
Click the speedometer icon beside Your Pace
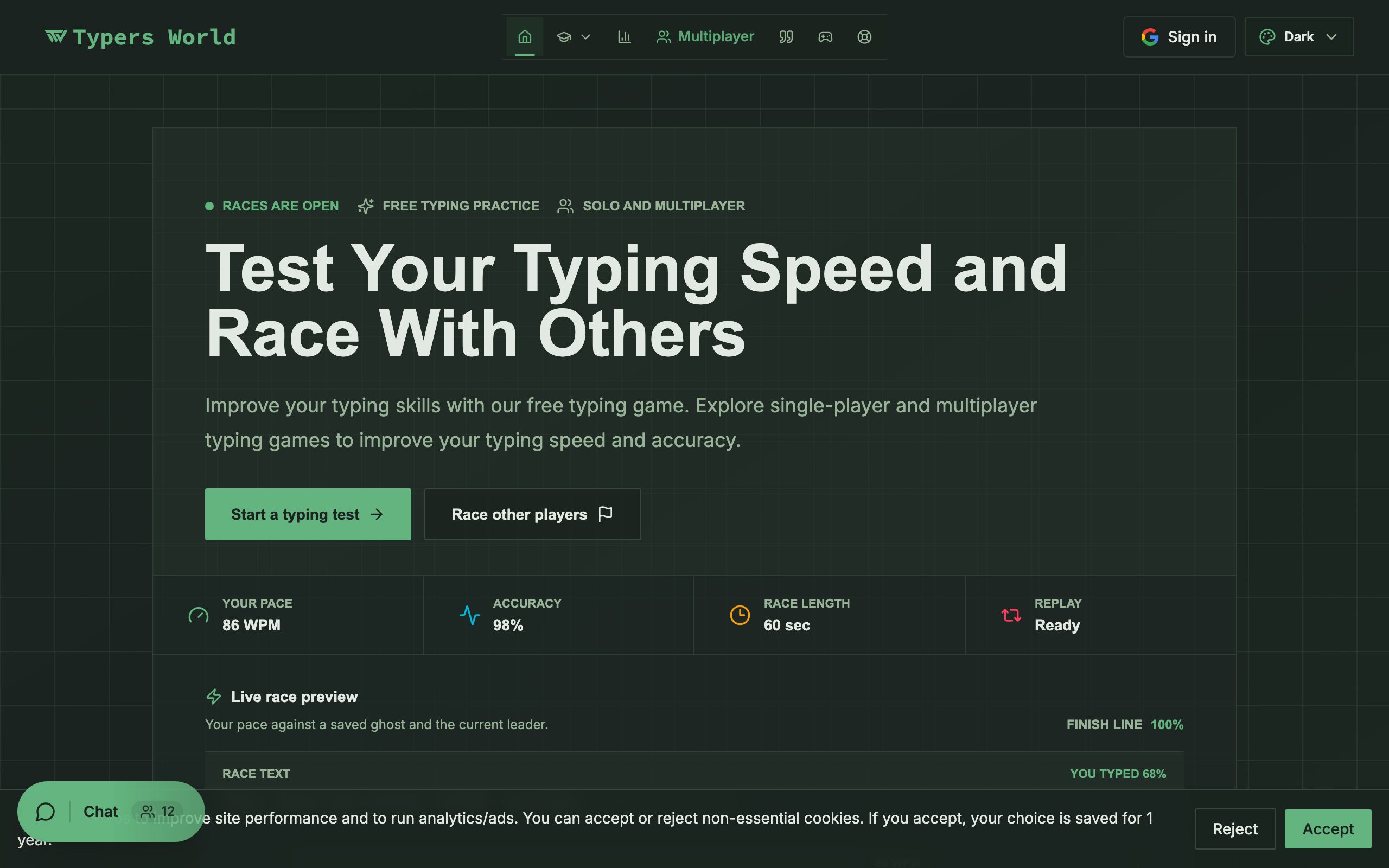[199, 615]
